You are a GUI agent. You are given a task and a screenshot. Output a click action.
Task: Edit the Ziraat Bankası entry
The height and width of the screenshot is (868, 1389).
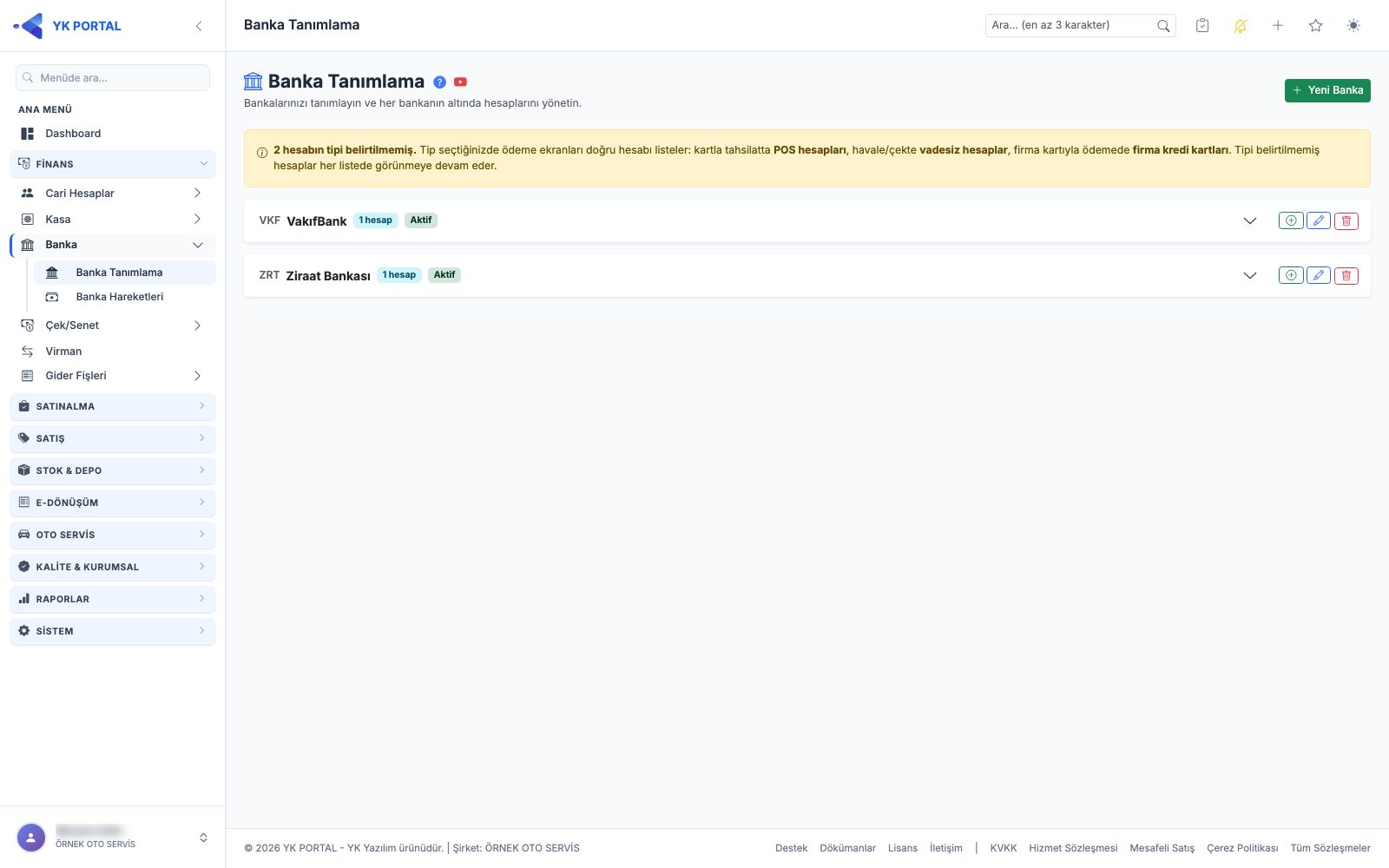1319,276
